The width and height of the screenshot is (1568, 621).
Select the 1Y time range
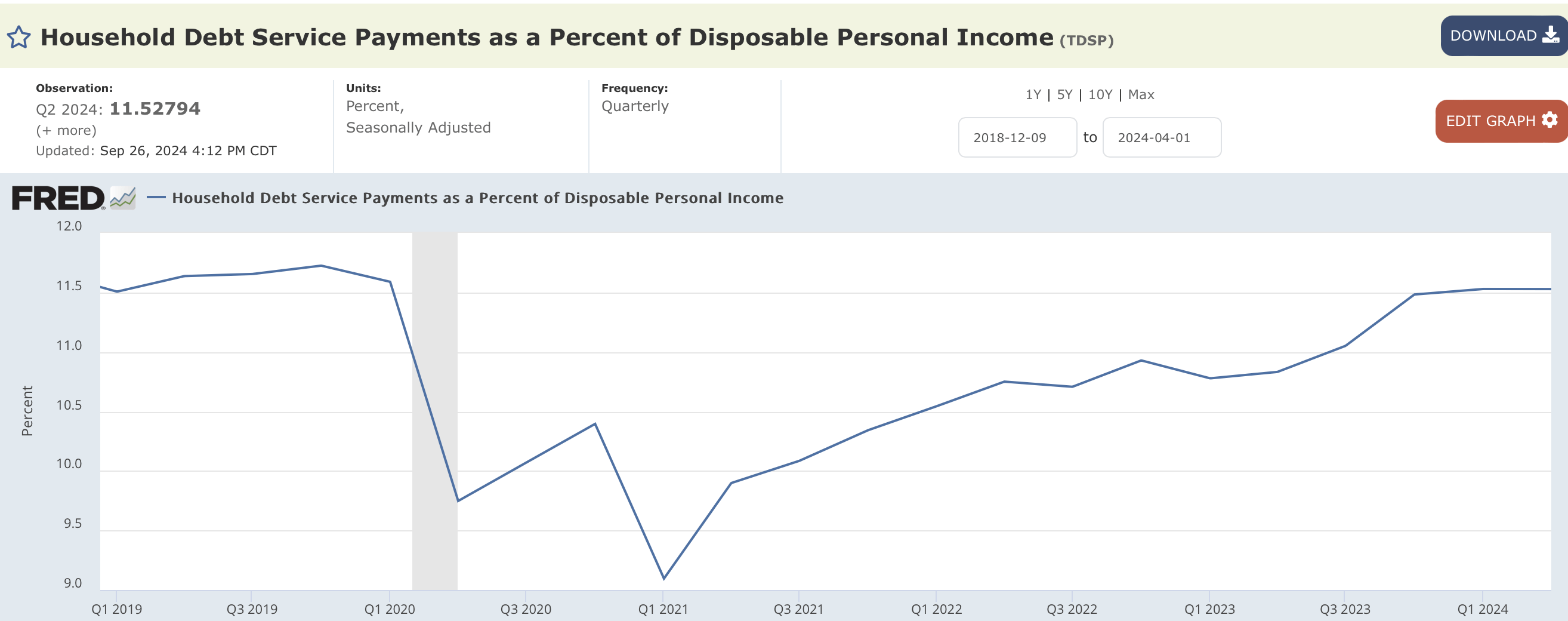(1033, 94)
